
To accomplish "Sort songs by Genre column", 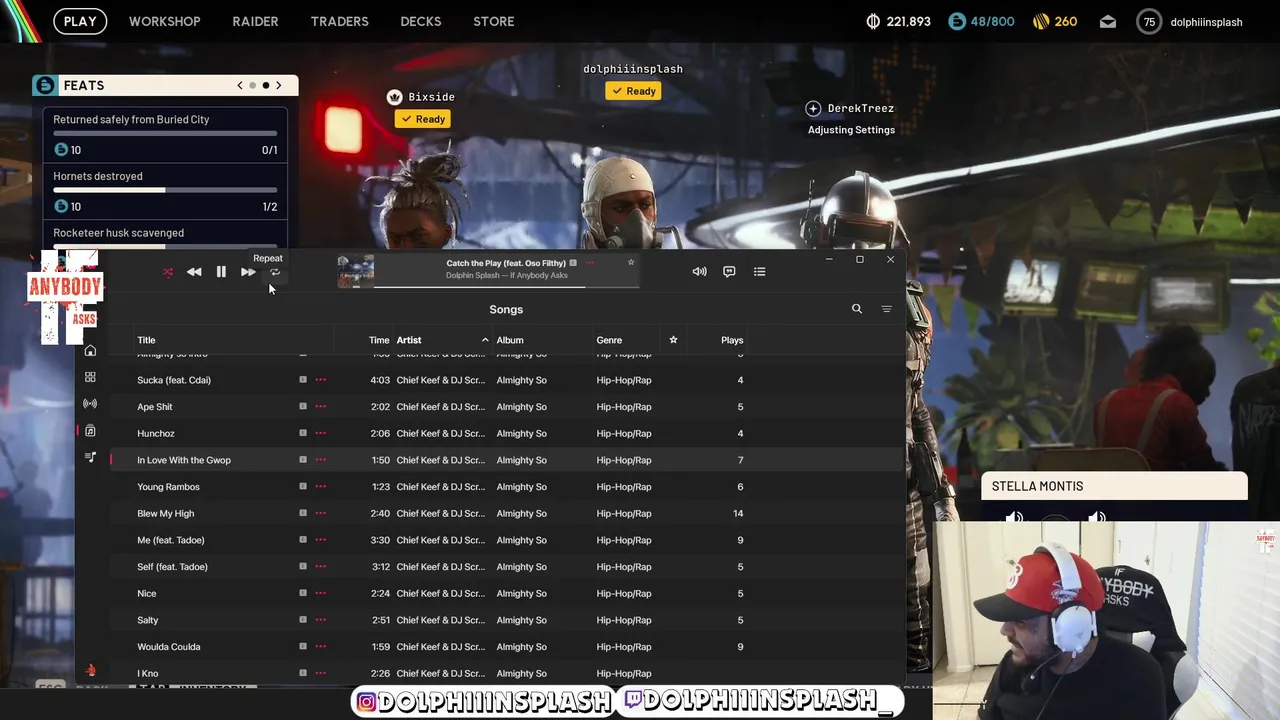I will tap(609, 340).
